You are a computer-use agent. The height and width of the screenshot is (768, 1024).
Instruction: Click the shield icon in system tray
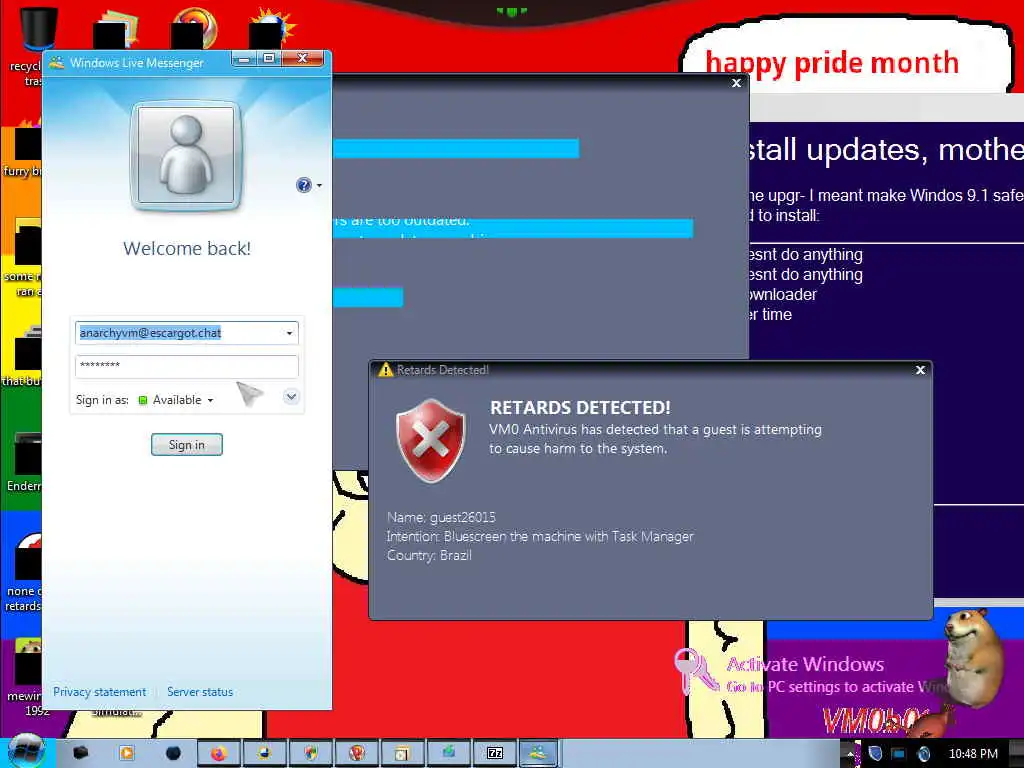pyautogui.click(x=875, y=754)
